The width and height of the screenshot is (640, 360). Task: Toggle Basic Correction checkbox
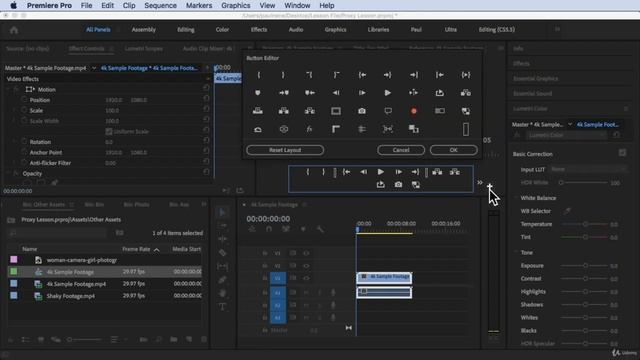[x=622, y=153]
